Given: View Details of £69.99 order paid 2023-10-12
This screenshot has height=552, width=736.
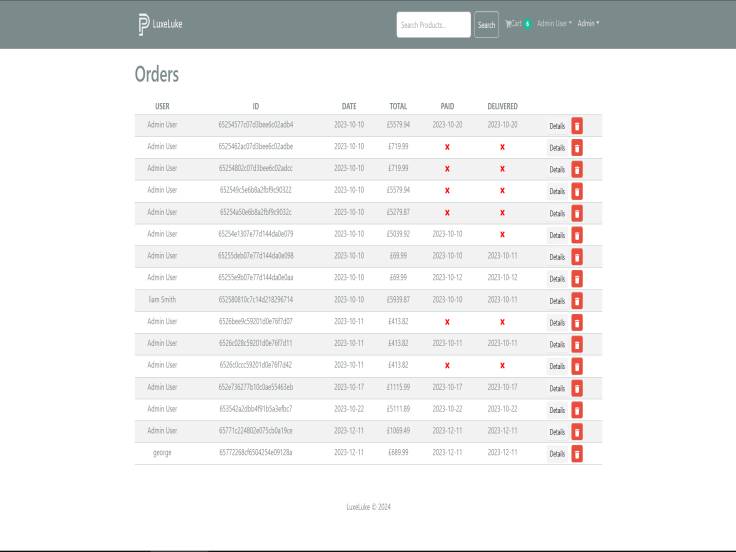Looking at the screenshot, I should coord(557,279).
